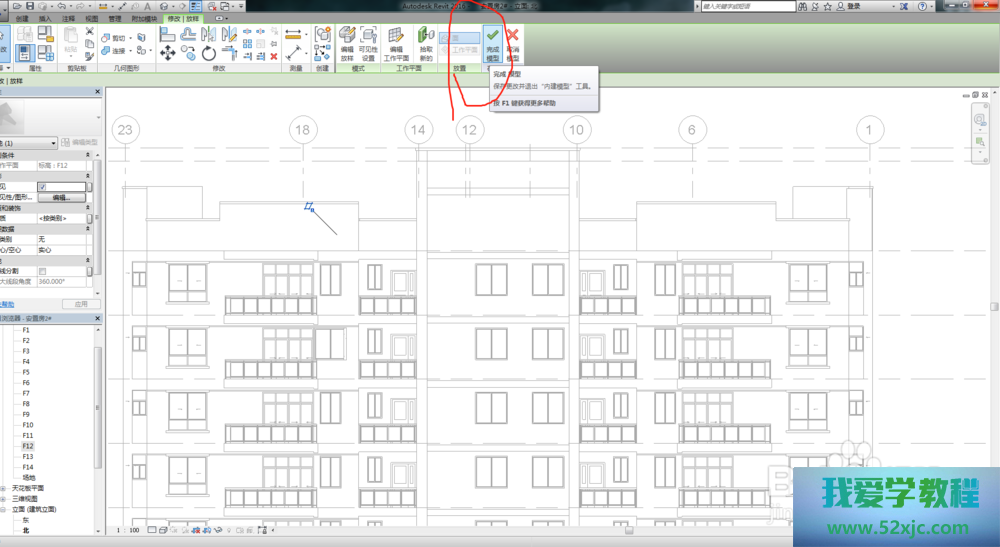The height and width of the screenshot is (547, 1000).
Task: Select the Move tool in Modify panel
Action: coord(165,52)
